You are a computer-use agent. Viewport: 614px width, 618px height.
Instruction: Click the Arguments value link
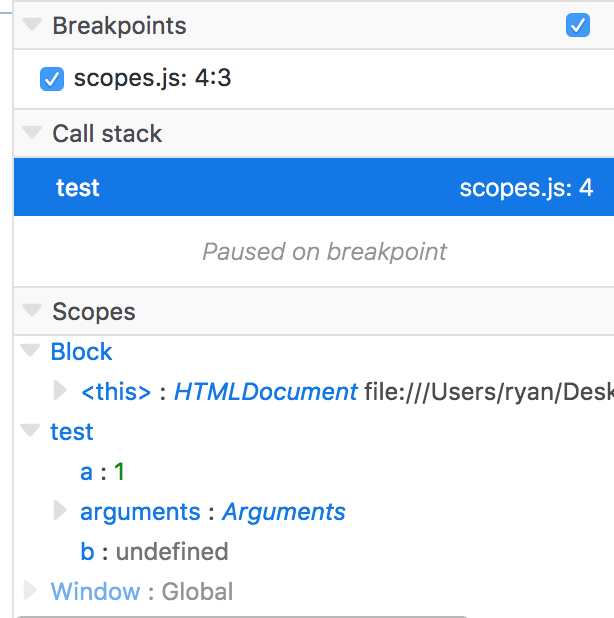(284, 512)
